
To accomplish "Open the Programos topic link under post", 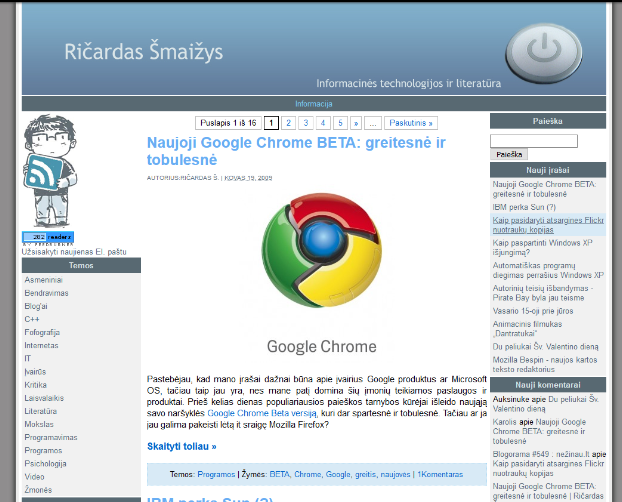I will (x=216, y=475).
